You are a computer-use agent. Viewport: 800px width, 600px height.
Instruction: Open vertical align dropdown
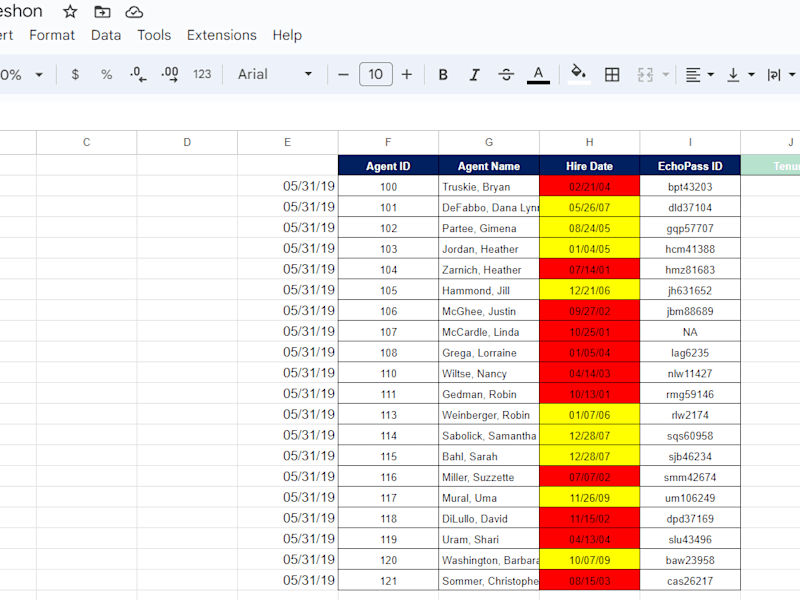coord(740,75)
